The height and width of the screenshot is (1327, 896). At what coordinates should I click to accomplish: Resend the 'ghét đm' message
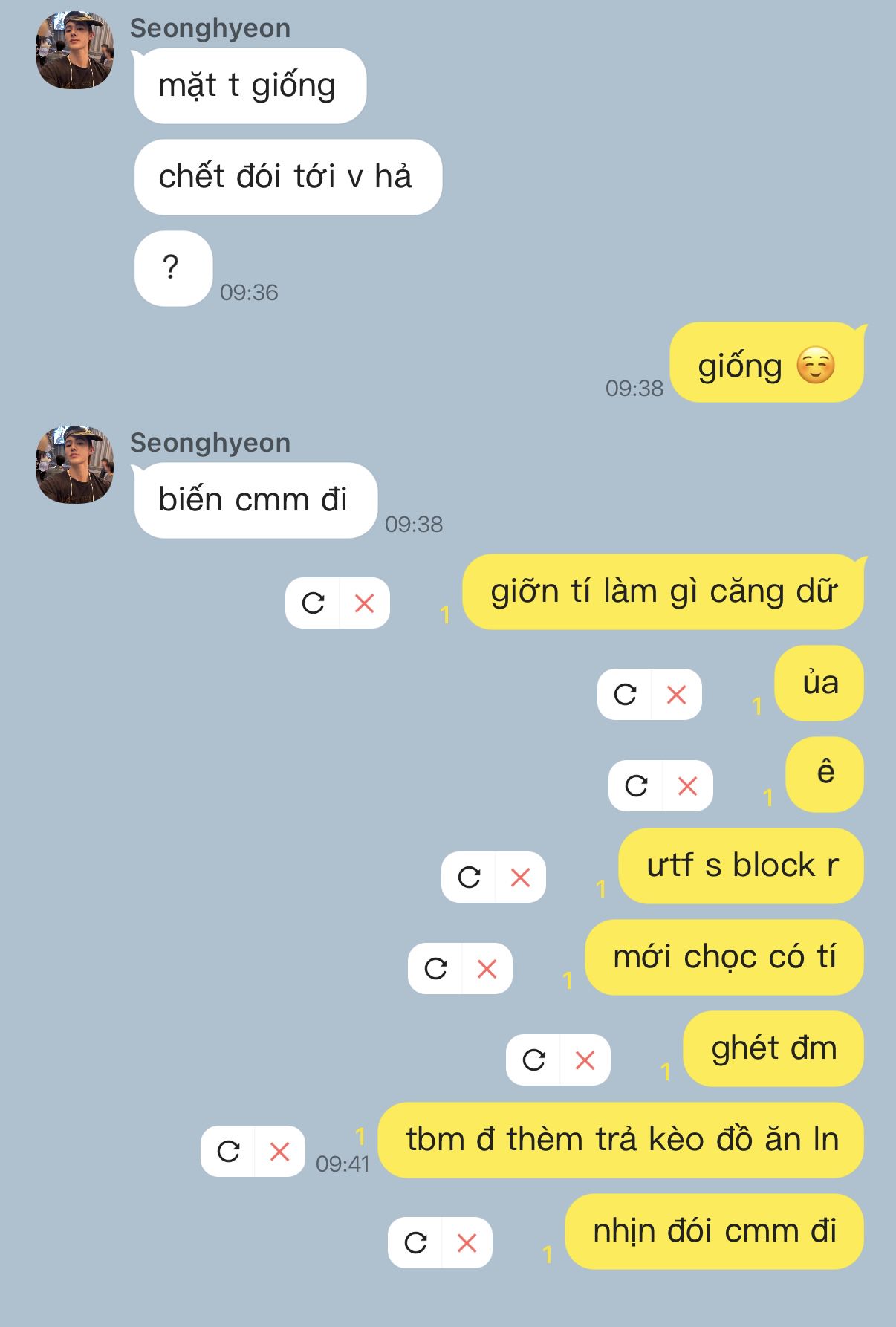point(533,1060)
